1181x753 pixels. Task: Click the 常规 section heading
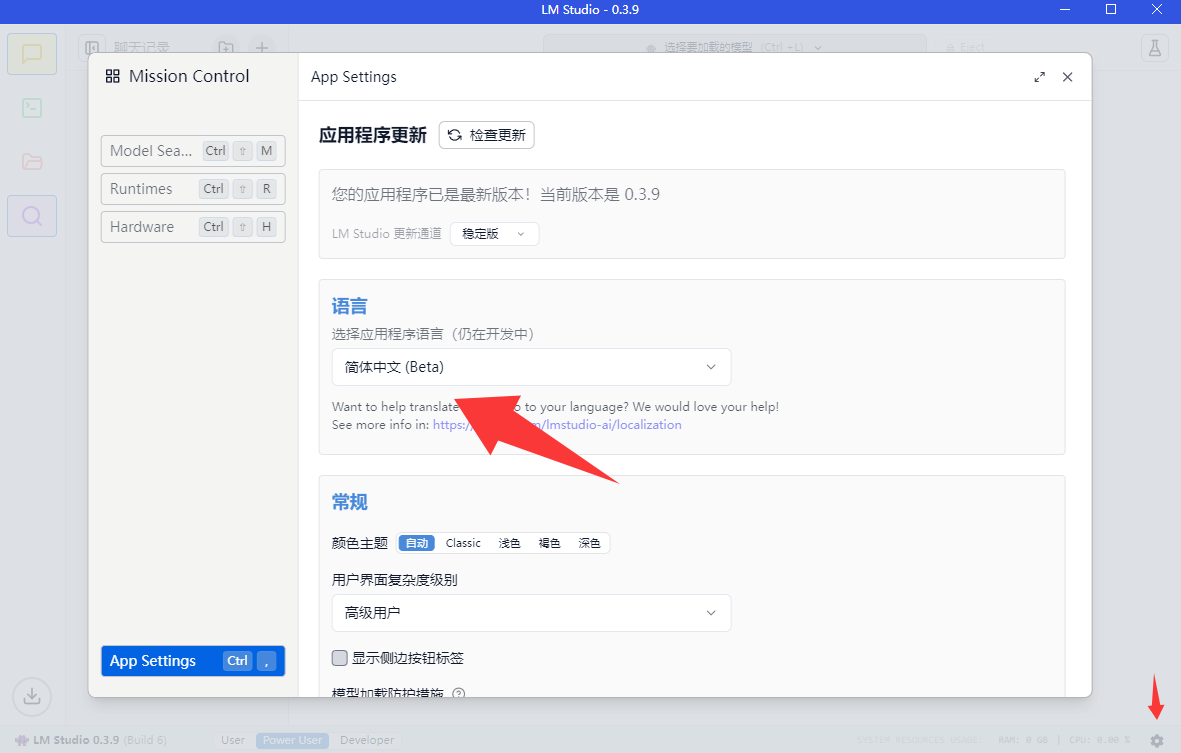point(349,502)
